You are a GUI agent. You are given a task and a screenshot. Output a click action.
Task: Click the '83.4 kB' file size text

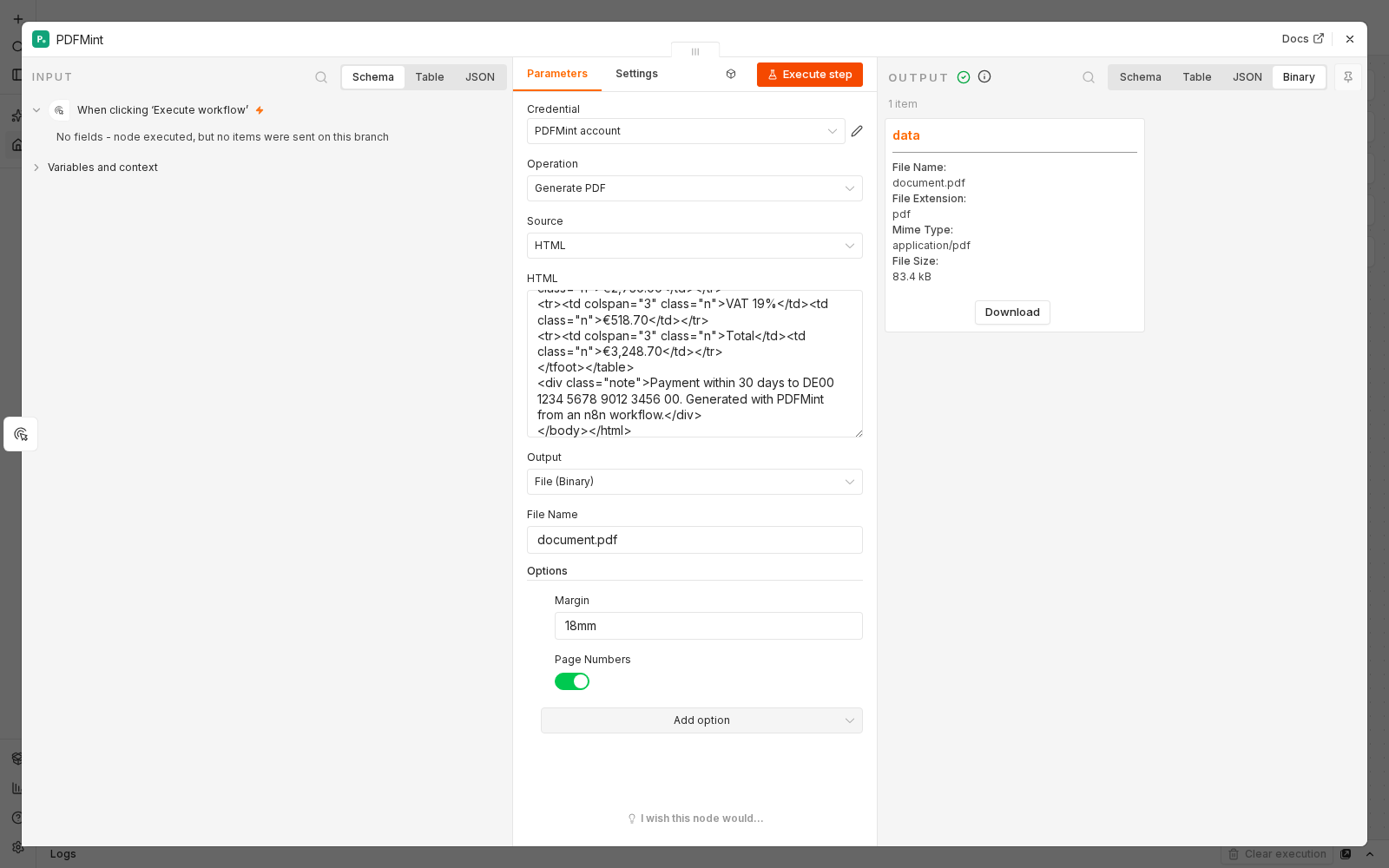[912, 277]
